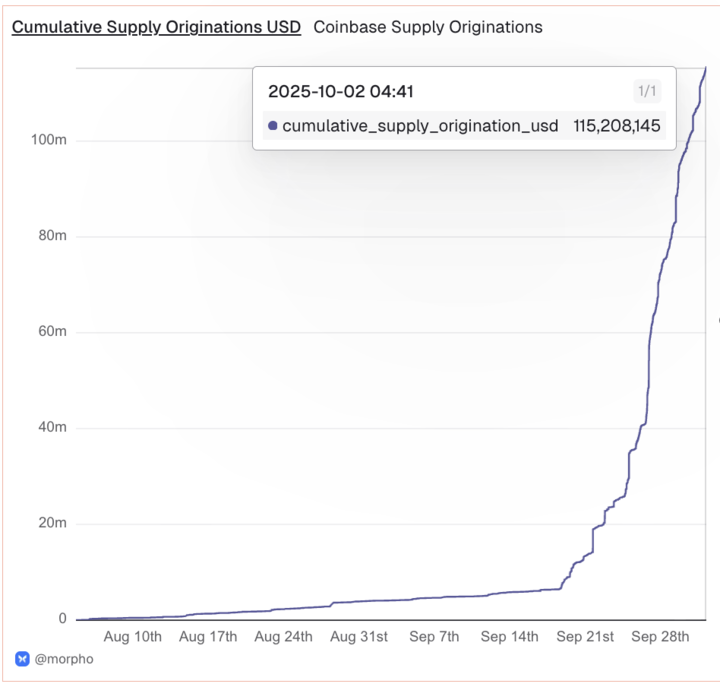Click the 20m y-axis label
The width and height of the screenshot is (720, 687).
tap(52, 523)
